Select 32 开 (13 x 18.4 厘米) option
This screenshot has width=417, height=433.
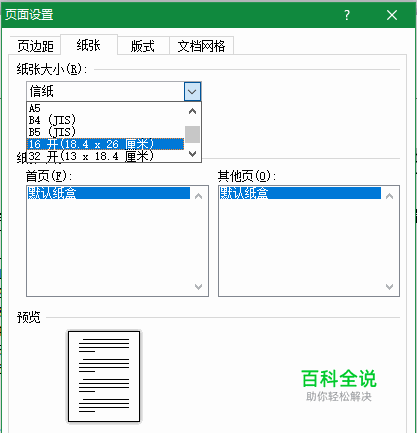[105, 156]
